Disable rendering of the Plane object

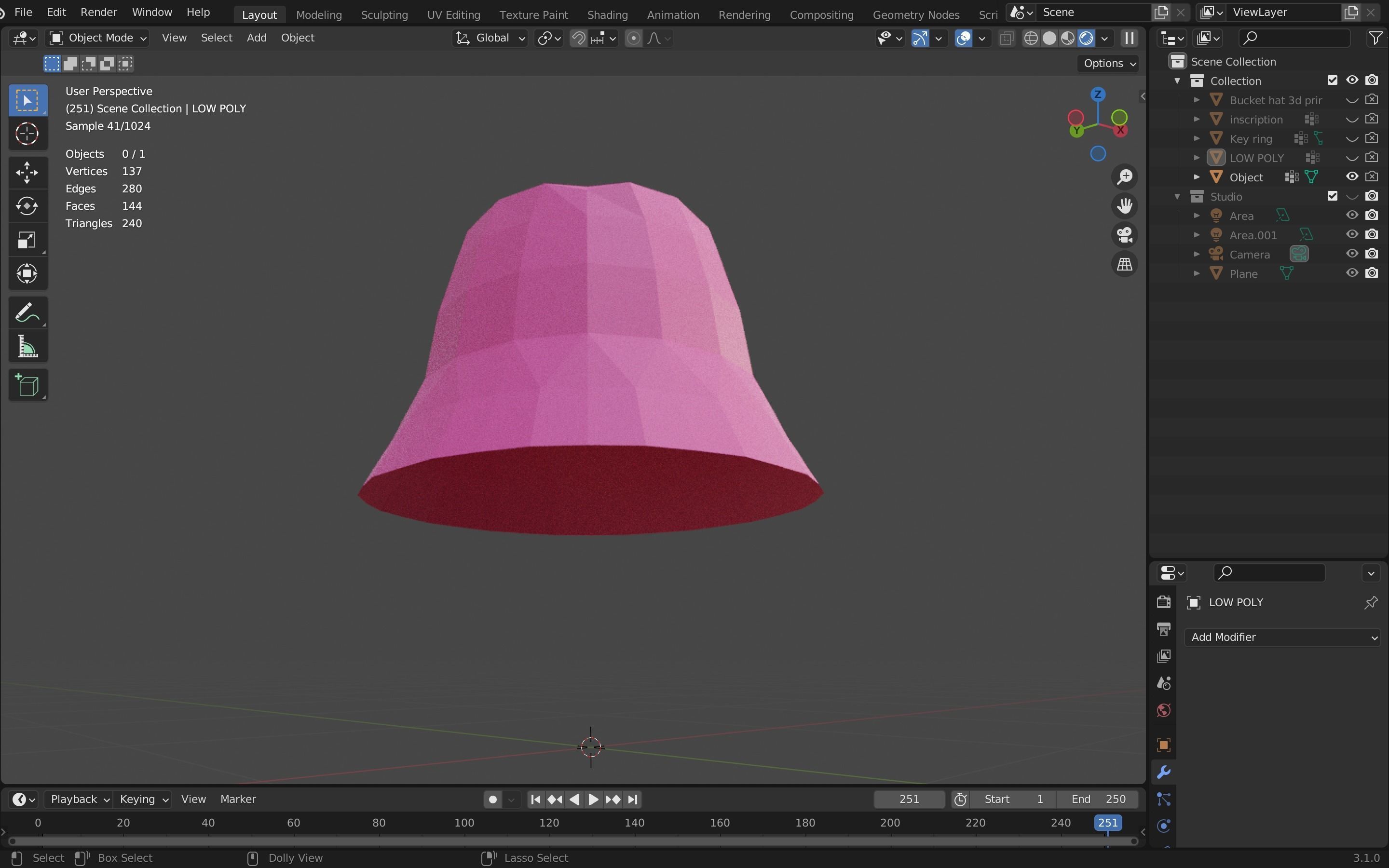[1371, 273]
